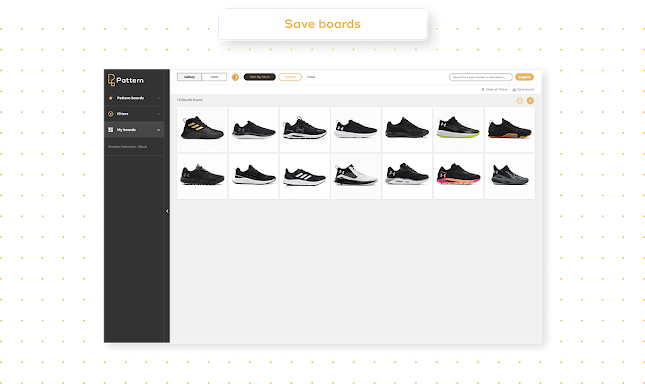Viewport: 645px width, 384px height.
Task: Click the Clear link in the toolbar
Action: [x=311, y=77]
